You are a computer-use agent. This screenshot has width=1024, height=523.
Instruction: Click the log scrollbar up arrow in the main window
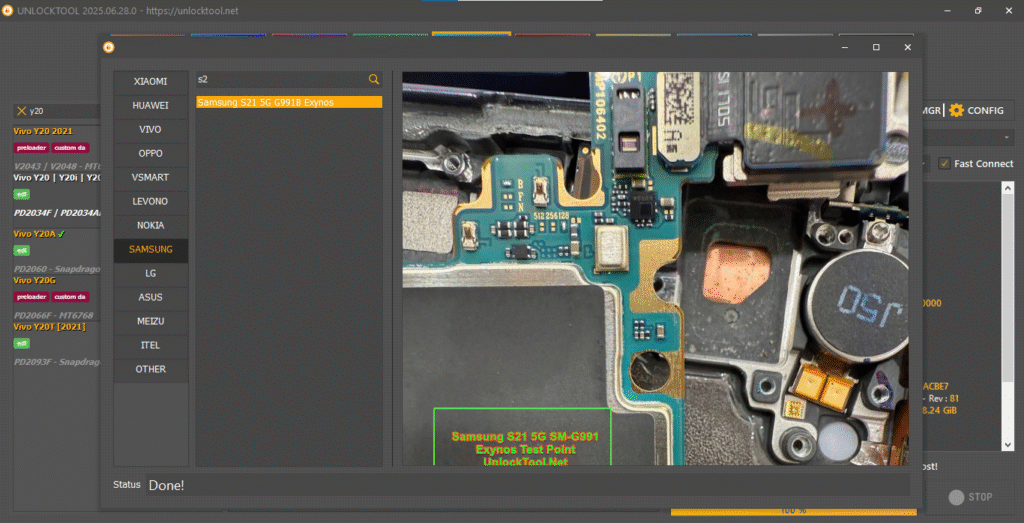1008,187
